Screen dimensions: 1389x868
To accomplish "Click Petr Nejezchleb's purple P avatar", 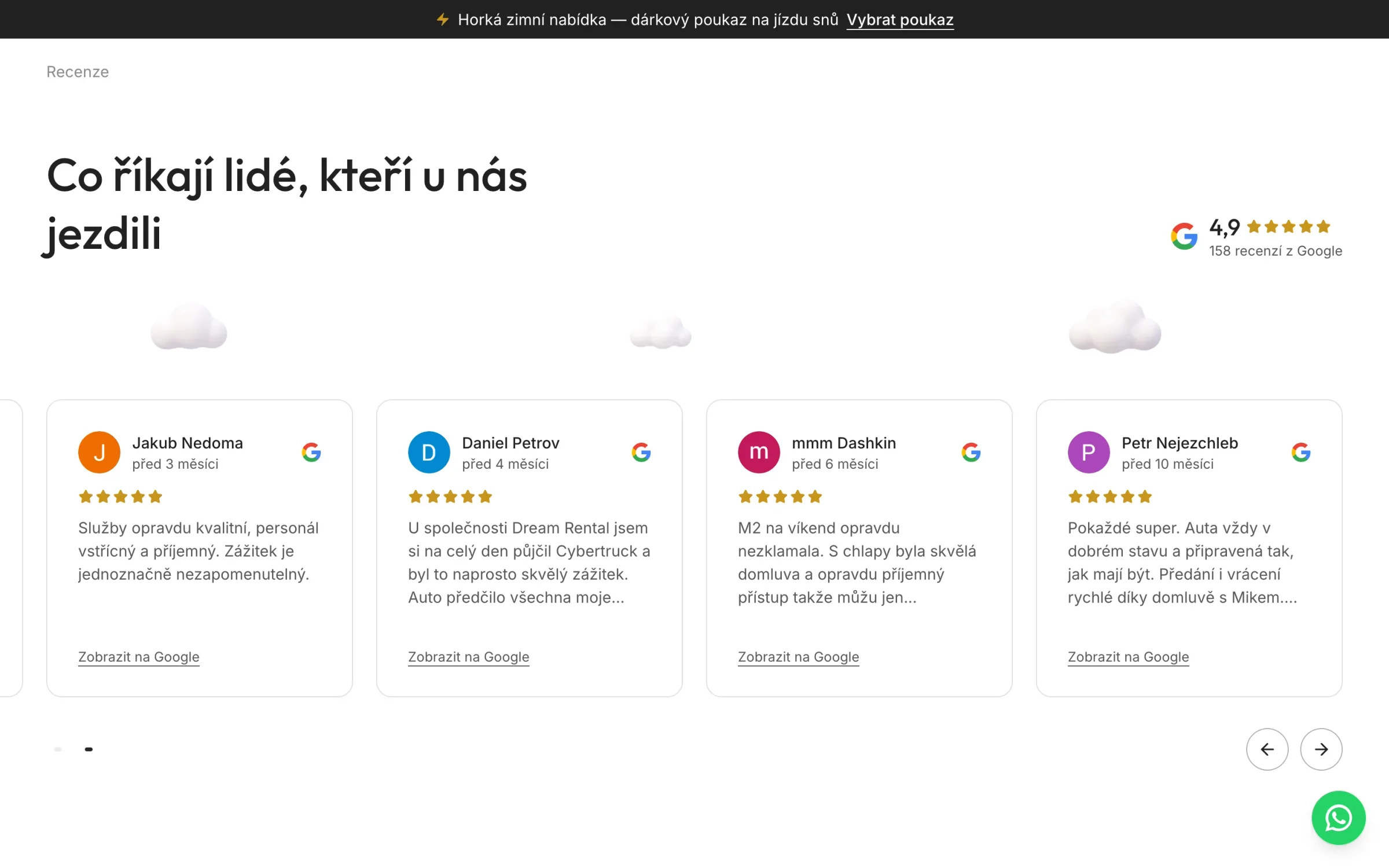I will point(1089,452).
